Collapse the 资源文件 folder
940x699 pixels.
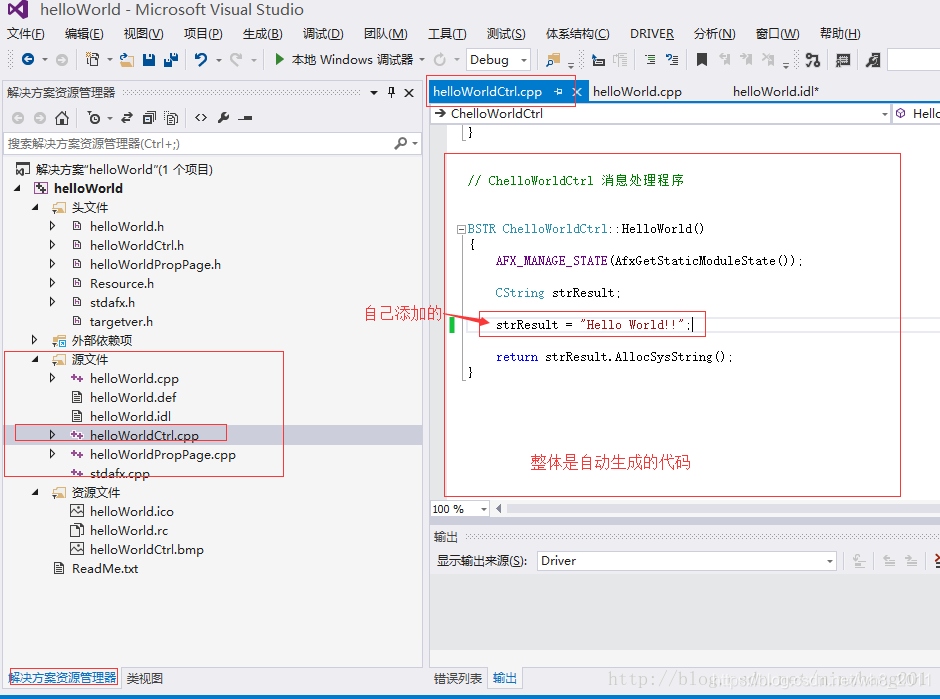coord(35,492)
